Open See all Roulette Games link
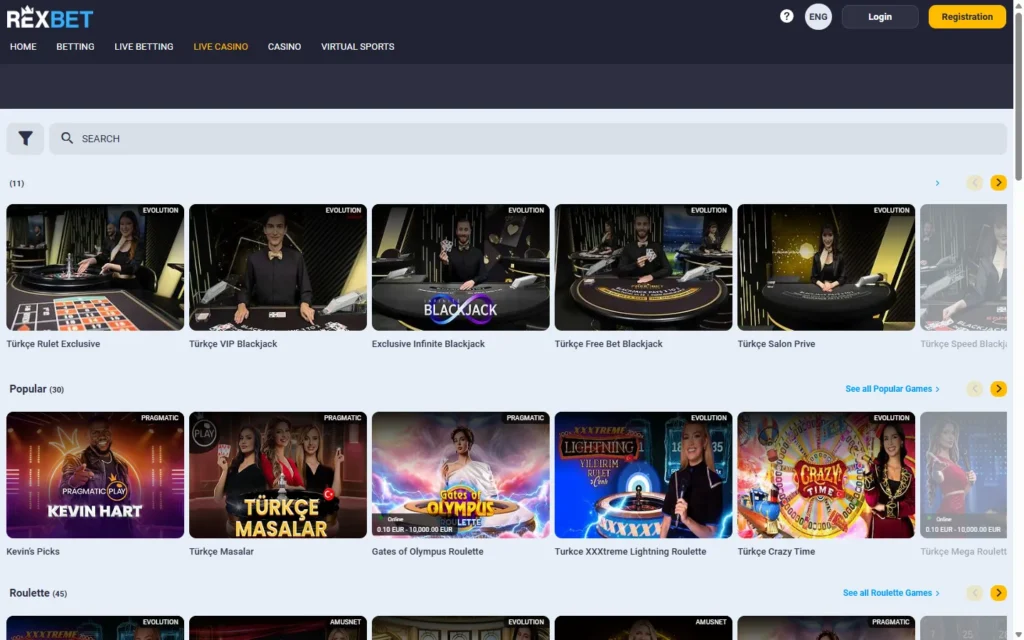The width and height of the screenshot is (1024, 640). pyautogui.click(x=891, y=593)
